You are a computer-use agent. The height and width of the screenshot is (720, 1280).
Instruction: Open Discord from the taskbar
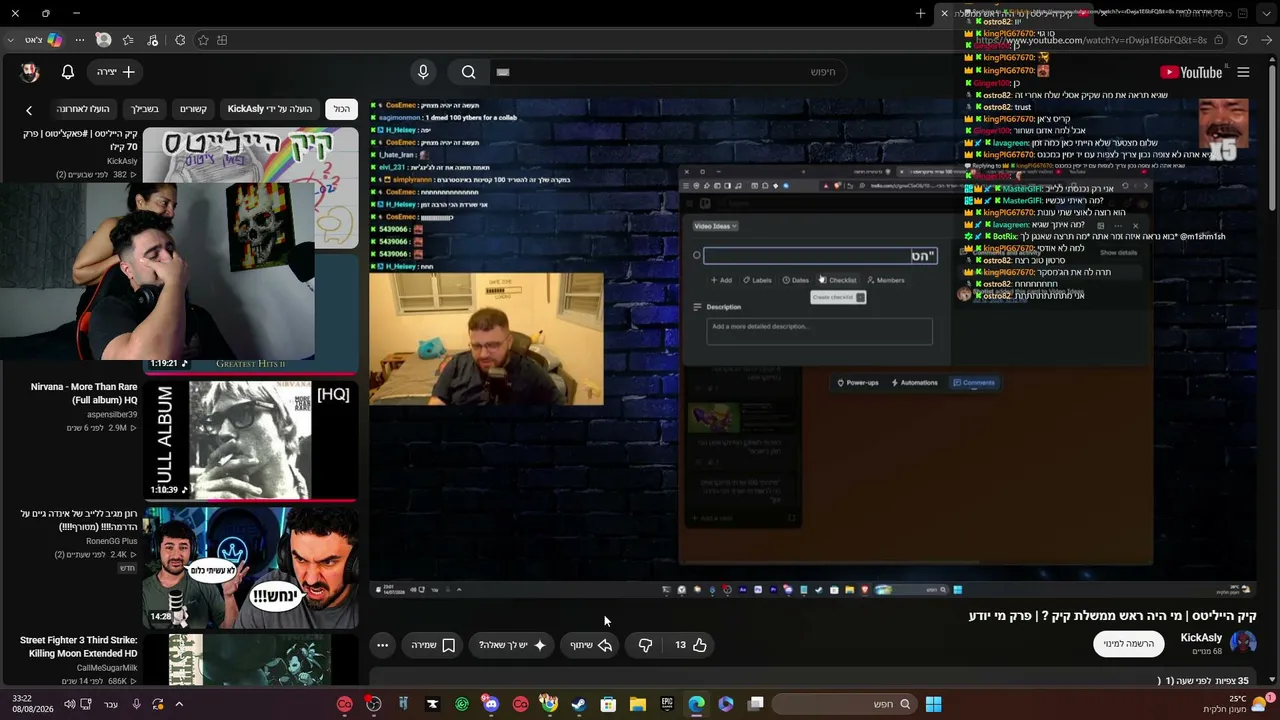pyautogui.click(x=490, y=704)
